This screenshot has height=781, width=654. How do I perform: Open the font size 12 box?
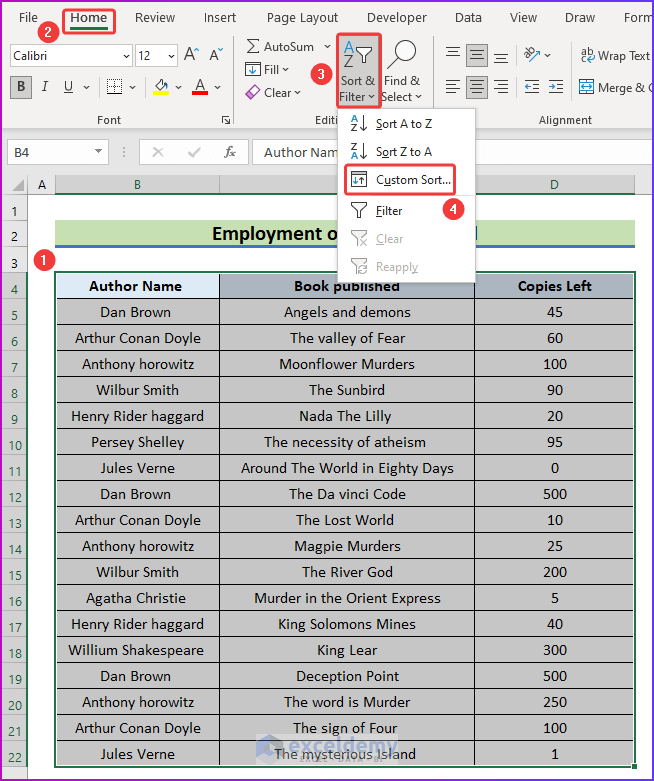(156, 56)
